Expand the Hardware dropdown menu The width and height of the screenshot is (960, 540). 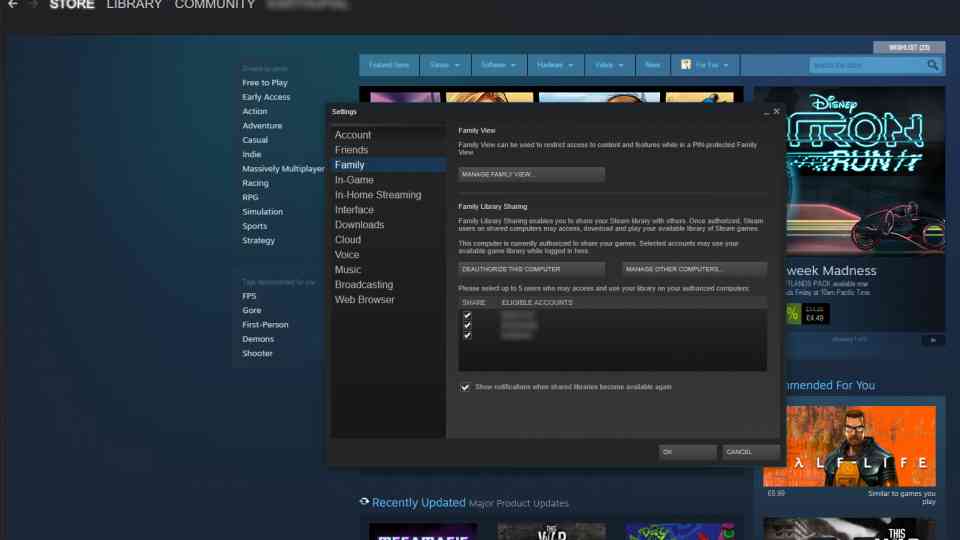[555, 65]
